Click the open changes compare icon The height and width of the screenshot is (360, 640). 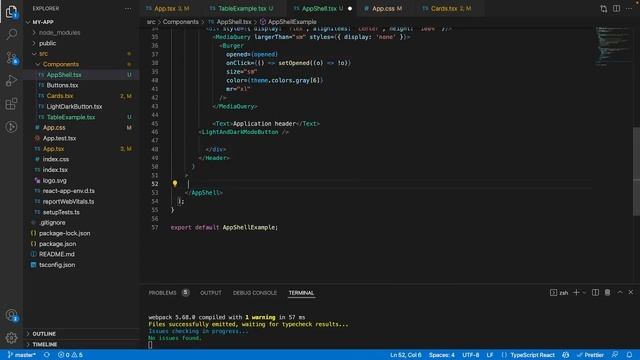tap(604, 9)
